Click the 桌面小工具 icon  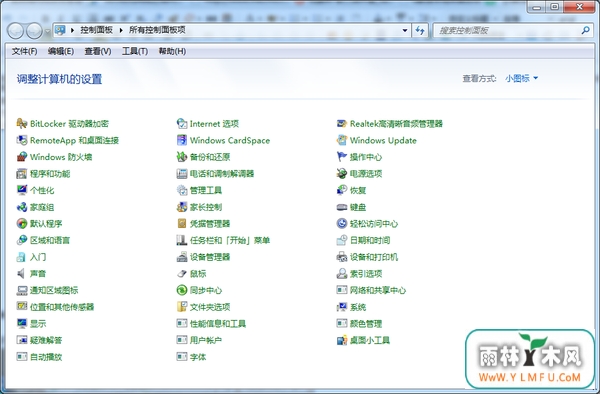pyautogui.click(x=342, y=340)
